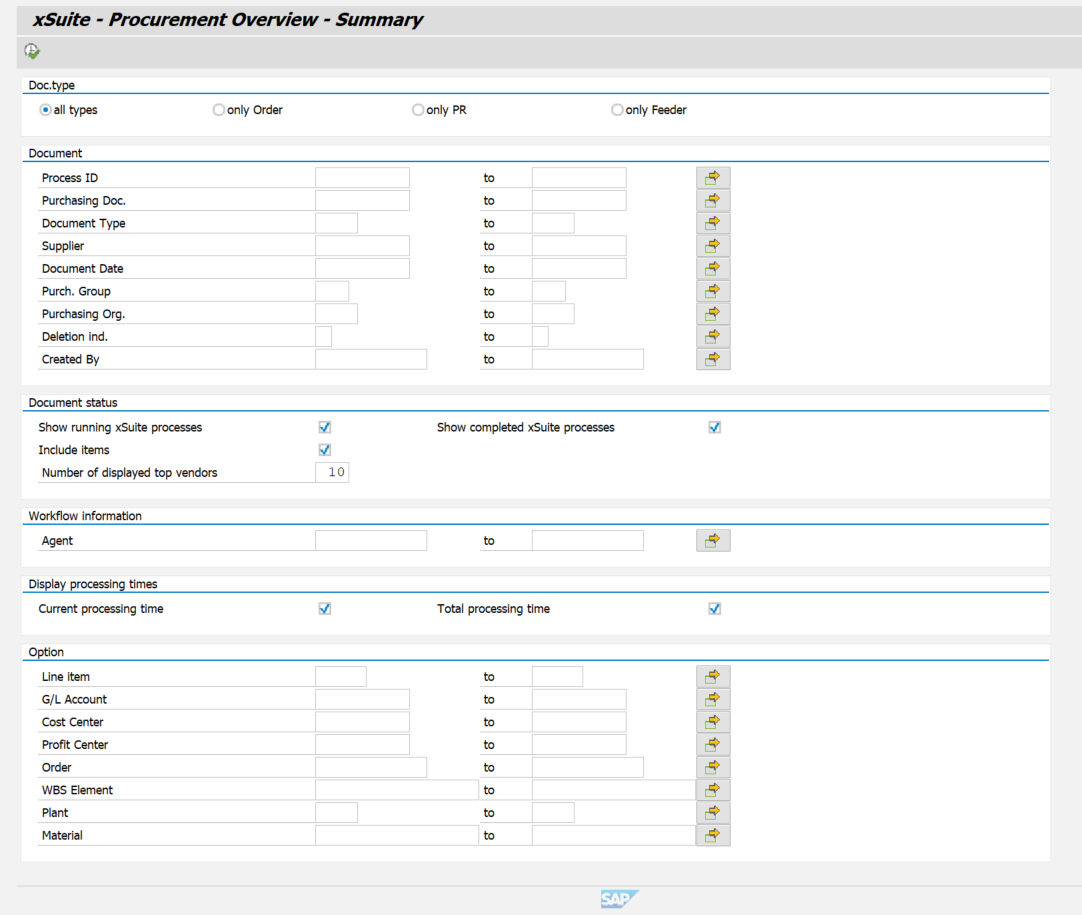The height and width of the screenshot is (915, 1082).
Task: Open multiple selection for Process ID
Action: point(713,177)
